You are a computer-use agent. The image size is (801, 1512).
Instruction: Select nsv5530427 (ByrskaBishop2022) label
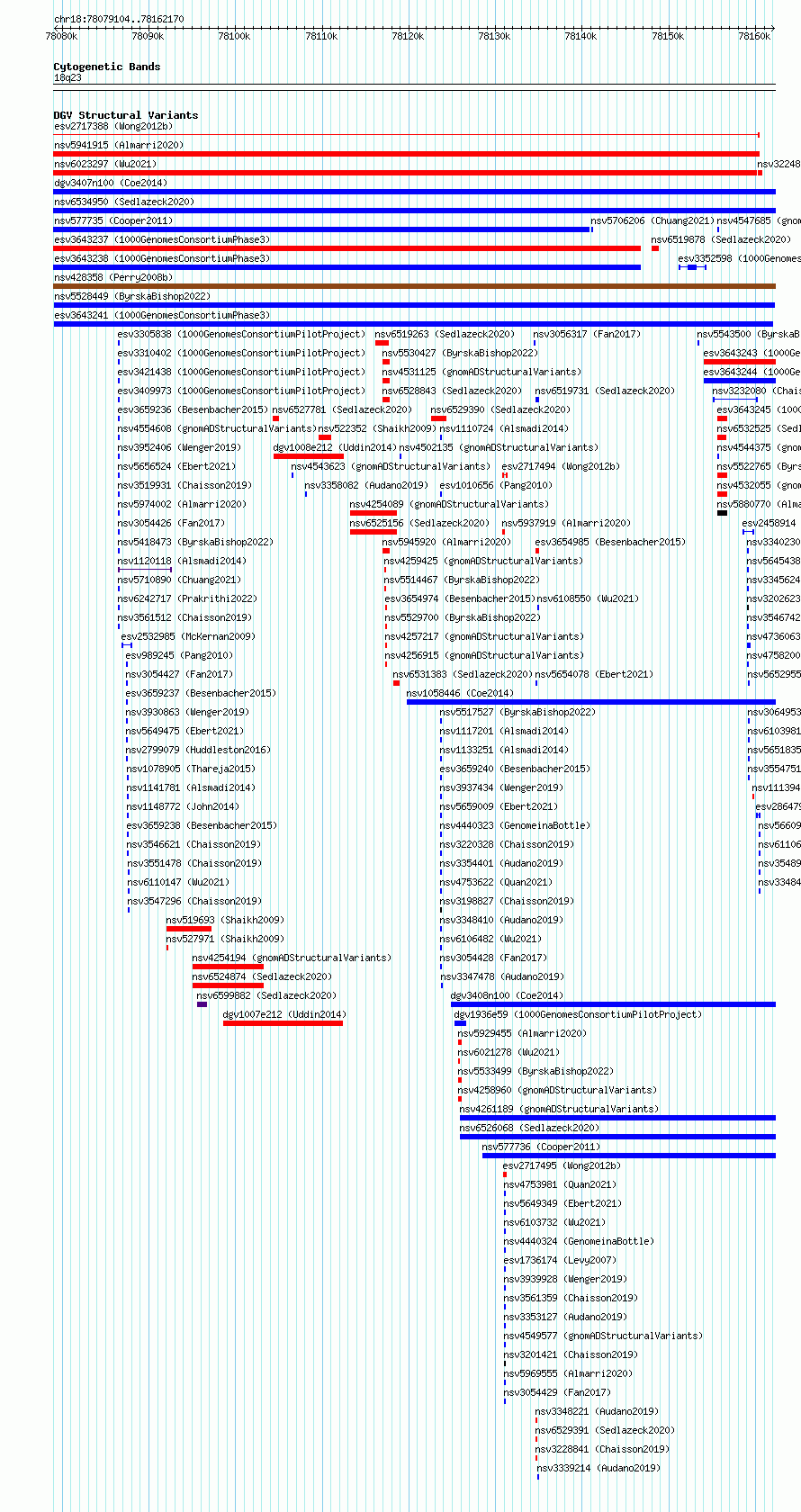[x=461, y=353]
